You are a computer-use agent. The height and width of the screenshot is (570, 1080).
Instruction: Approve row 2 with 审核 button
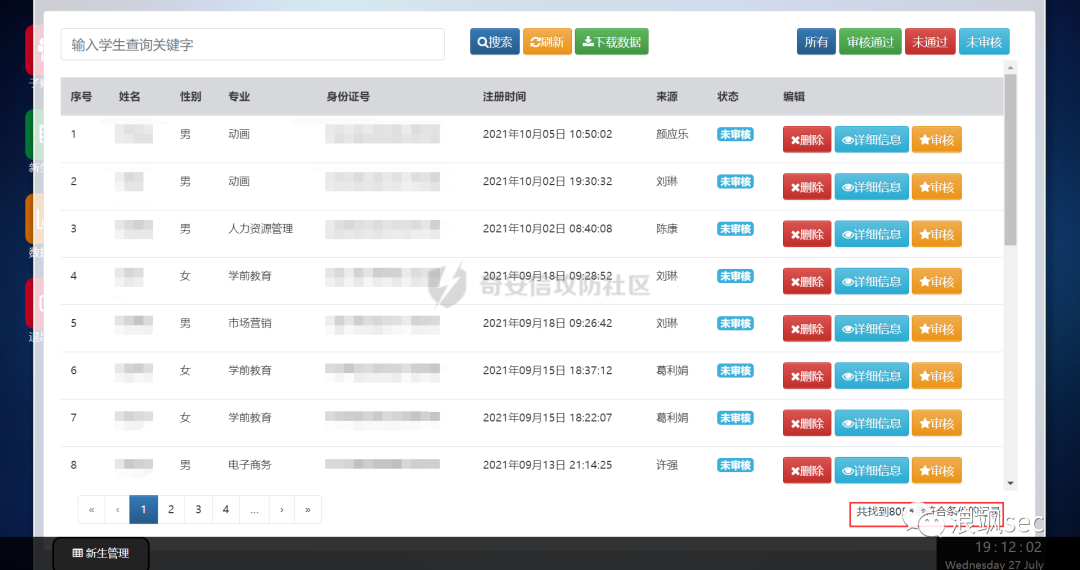click(x=936, y=187)
